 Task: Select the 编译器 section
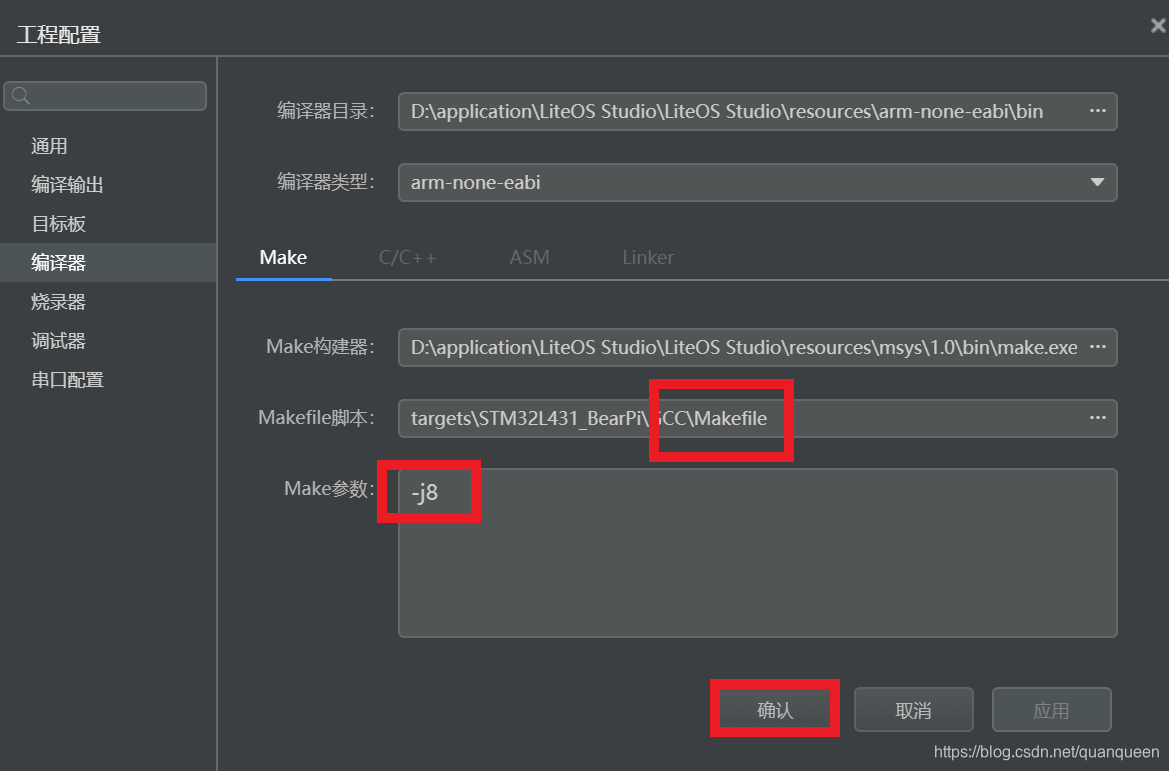pos(108,262)
